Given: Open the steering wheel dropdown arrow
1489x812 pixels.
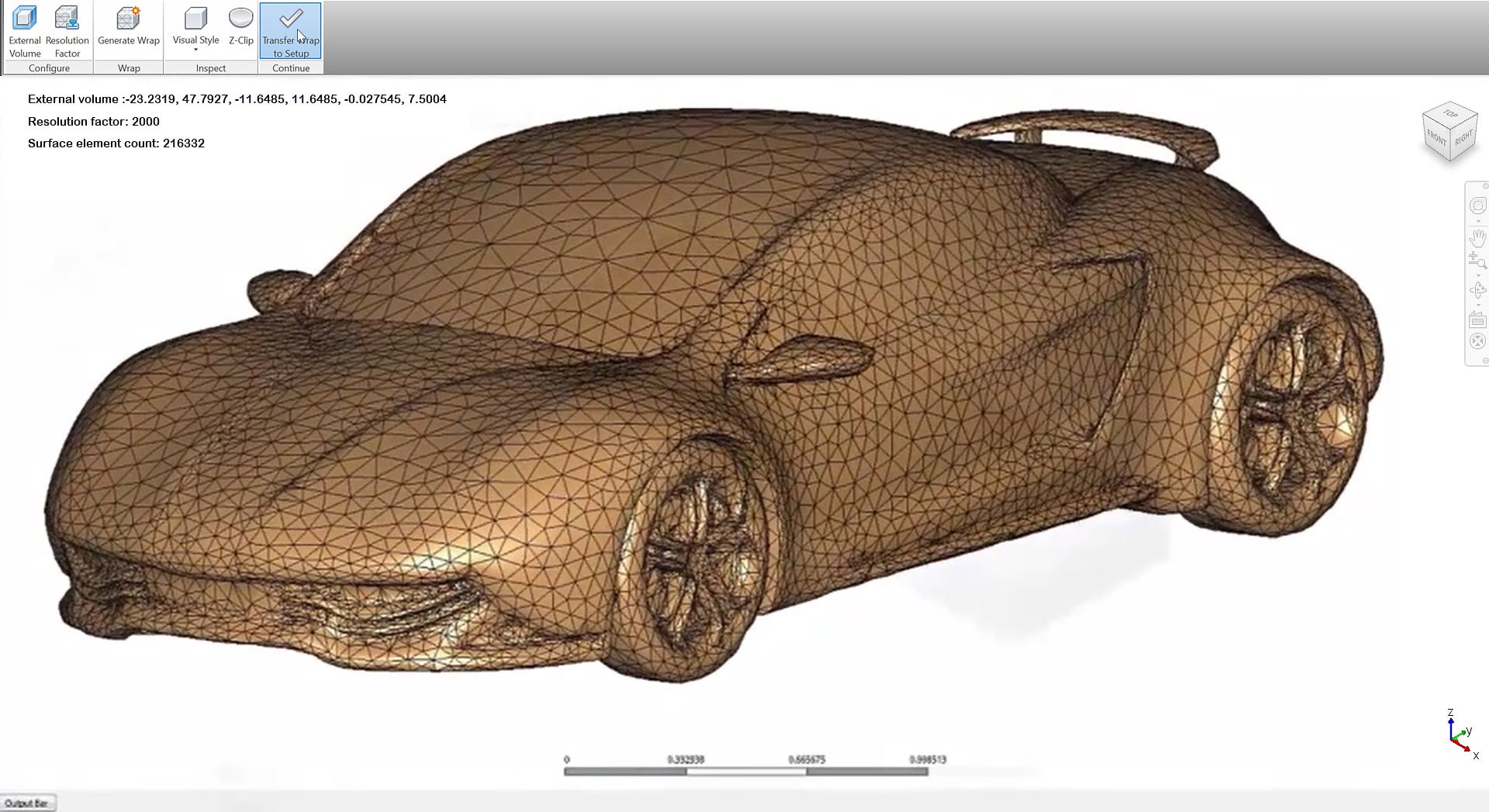Looking at the screenshot, I should point(1477,222).
